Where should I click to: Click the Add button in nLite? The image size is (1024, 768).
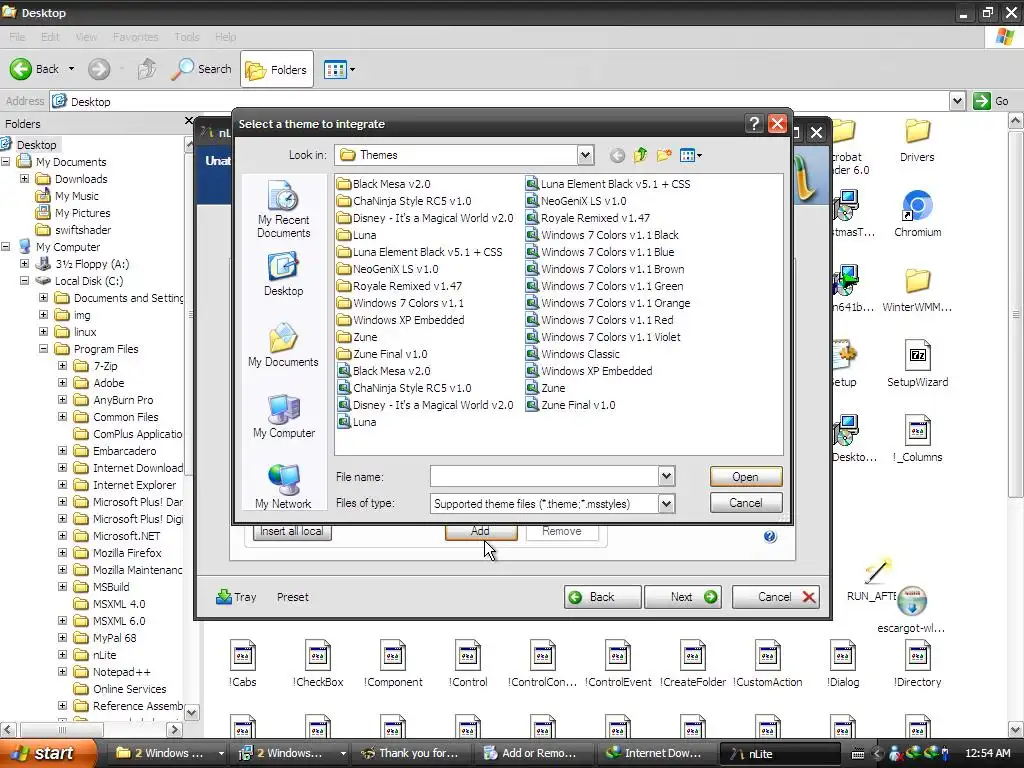pos(481,532)
